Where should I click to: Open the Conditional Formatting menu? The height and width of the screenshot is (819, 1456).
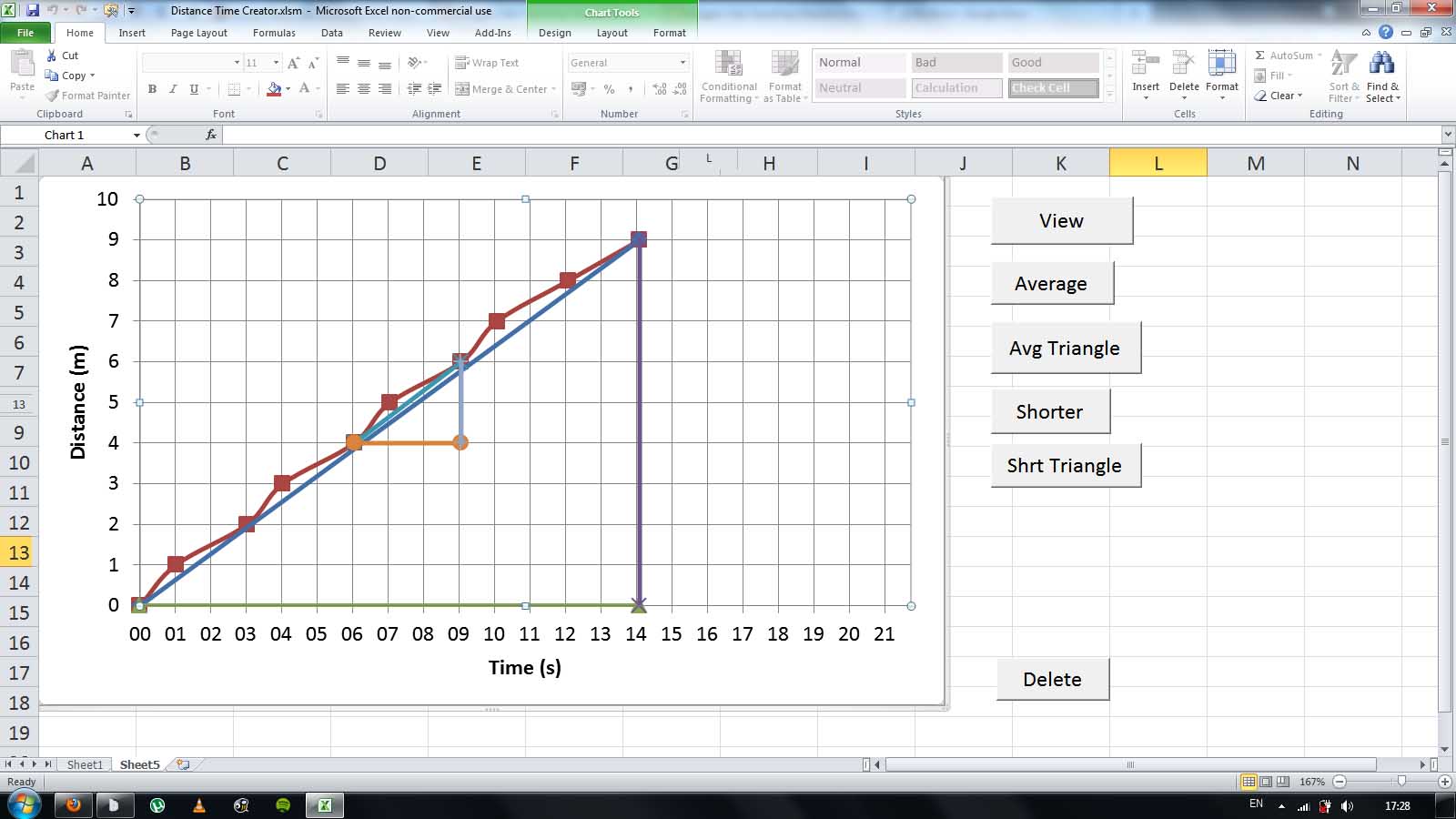(728, 76)
